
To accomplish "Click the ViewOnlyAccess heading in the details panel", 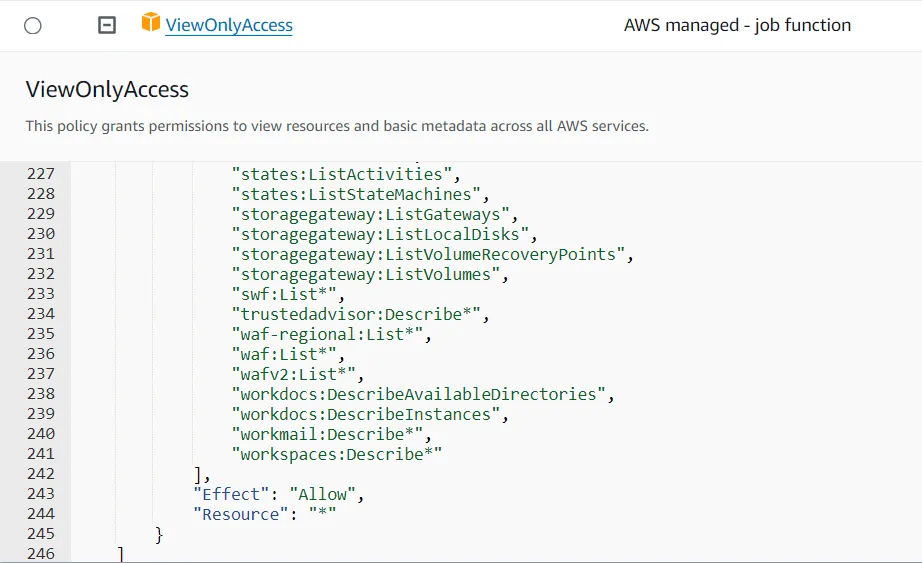I will [x=107, y=90].
